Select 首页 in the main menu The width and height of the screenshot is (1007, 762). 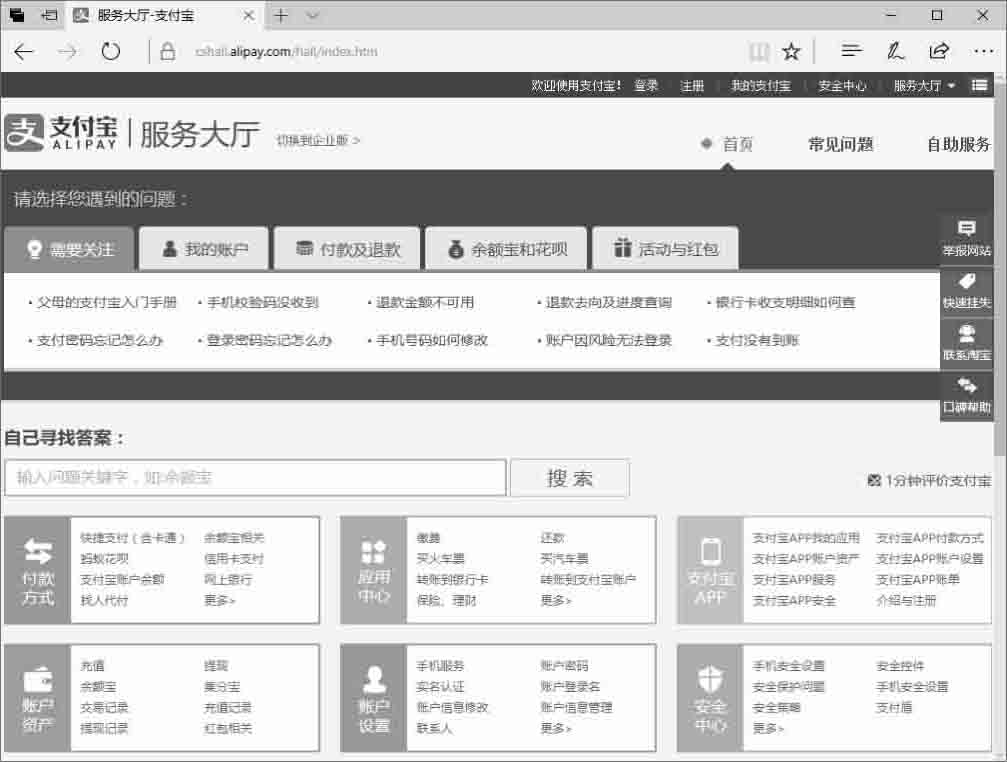coord(737,144)
